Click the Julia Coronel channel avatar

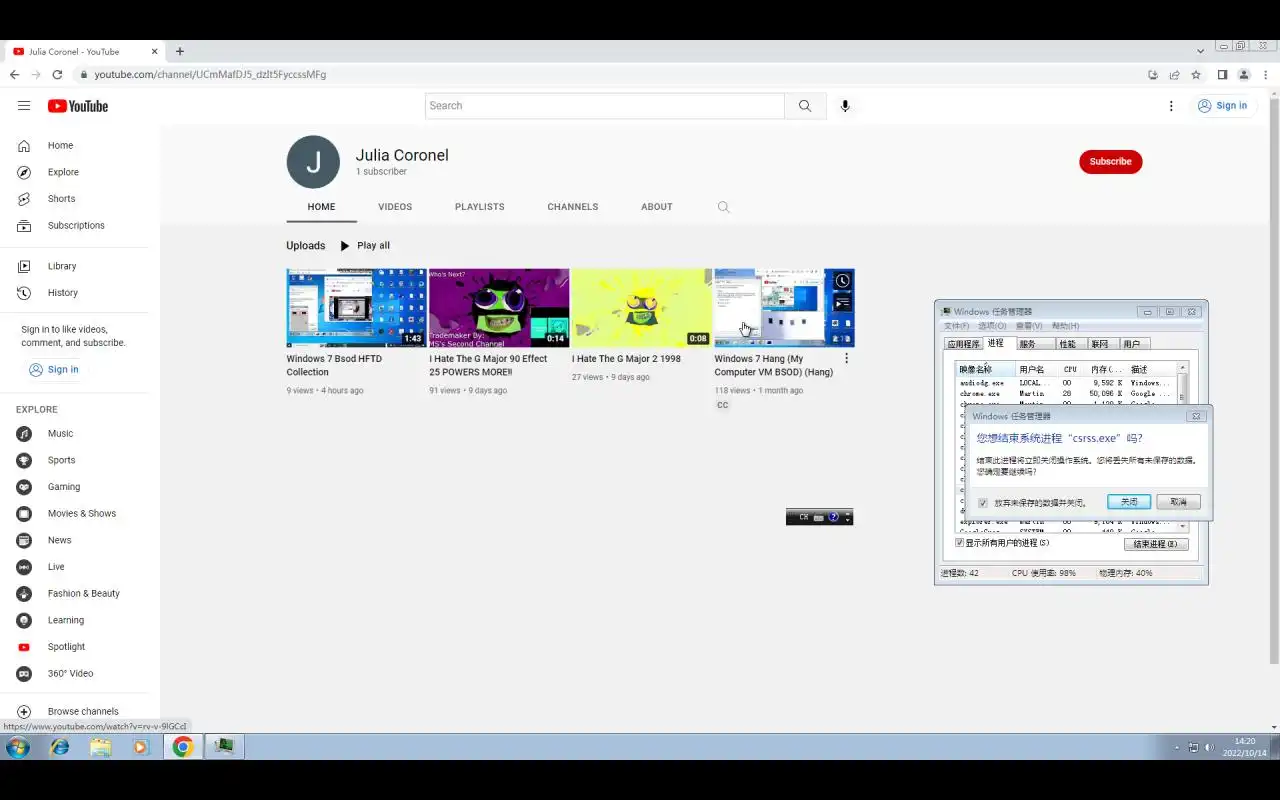coord(313,162)
